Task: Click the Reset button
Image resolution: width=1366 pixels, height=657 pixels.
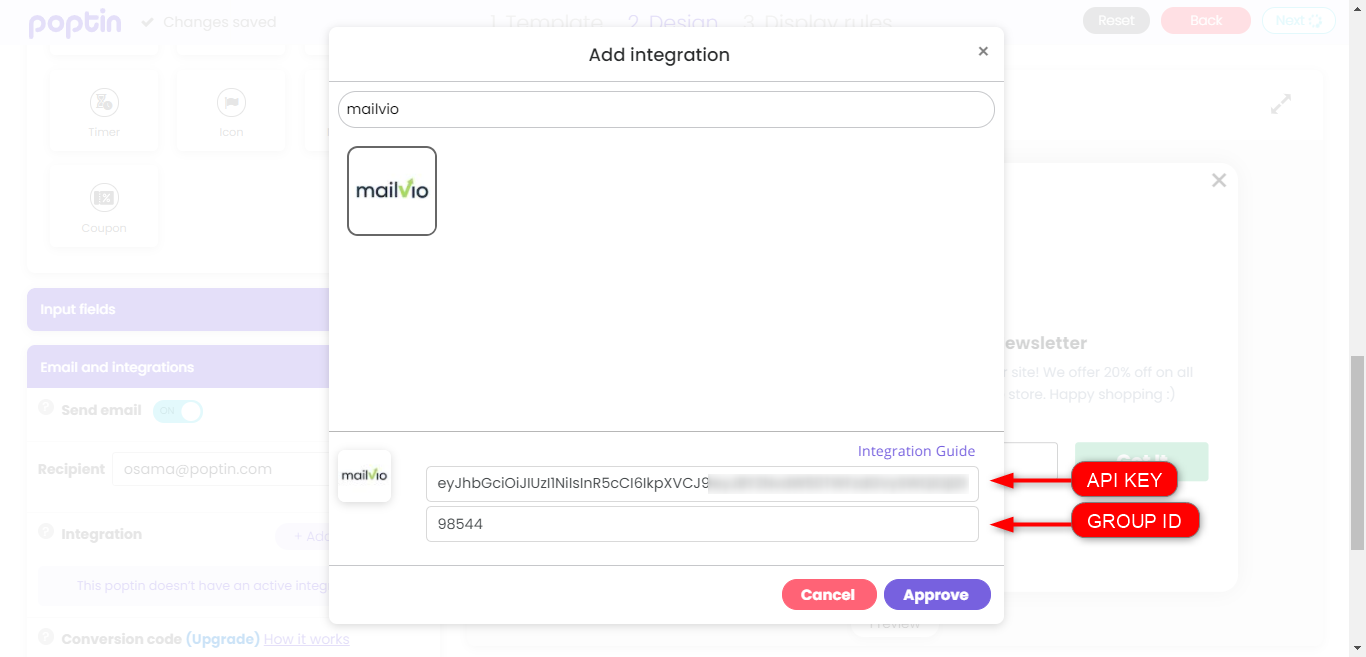Action: tap(1116, 20)
